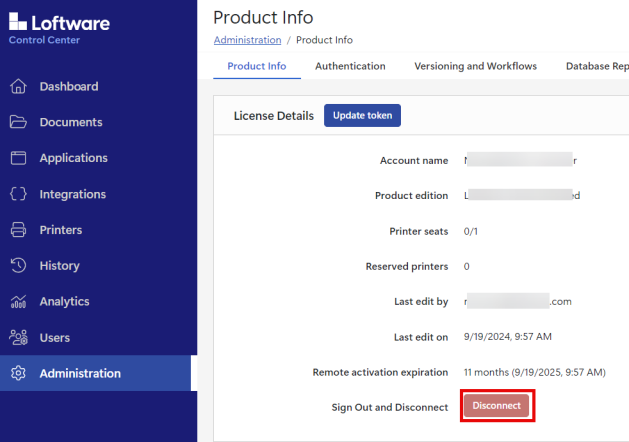Go to Analytics in the sidebar
This screenshot has height=442, width=629.
tap(64, 302)
